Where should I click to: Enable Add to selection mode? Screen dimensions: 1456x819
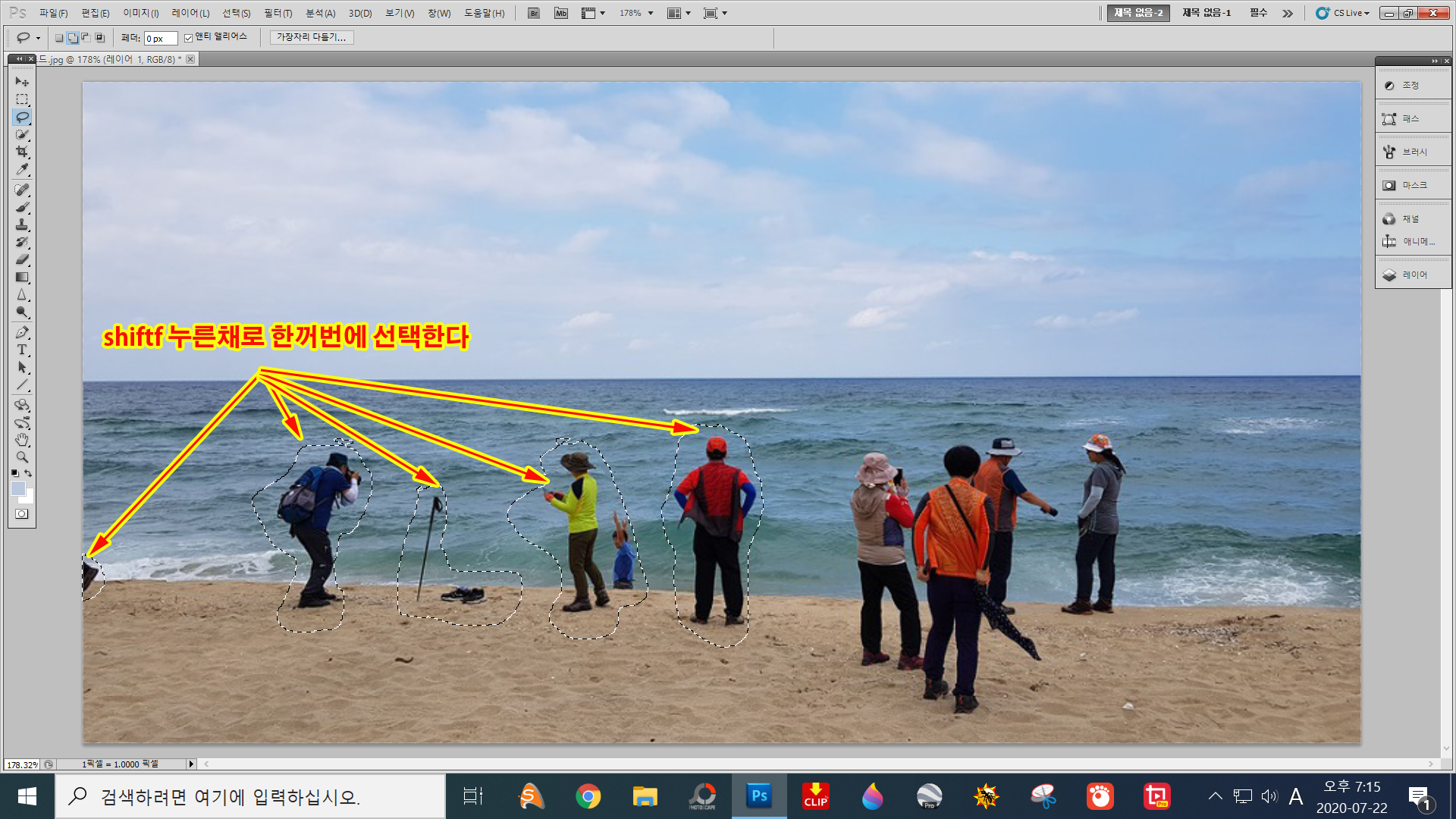click(x=73, y=38)
